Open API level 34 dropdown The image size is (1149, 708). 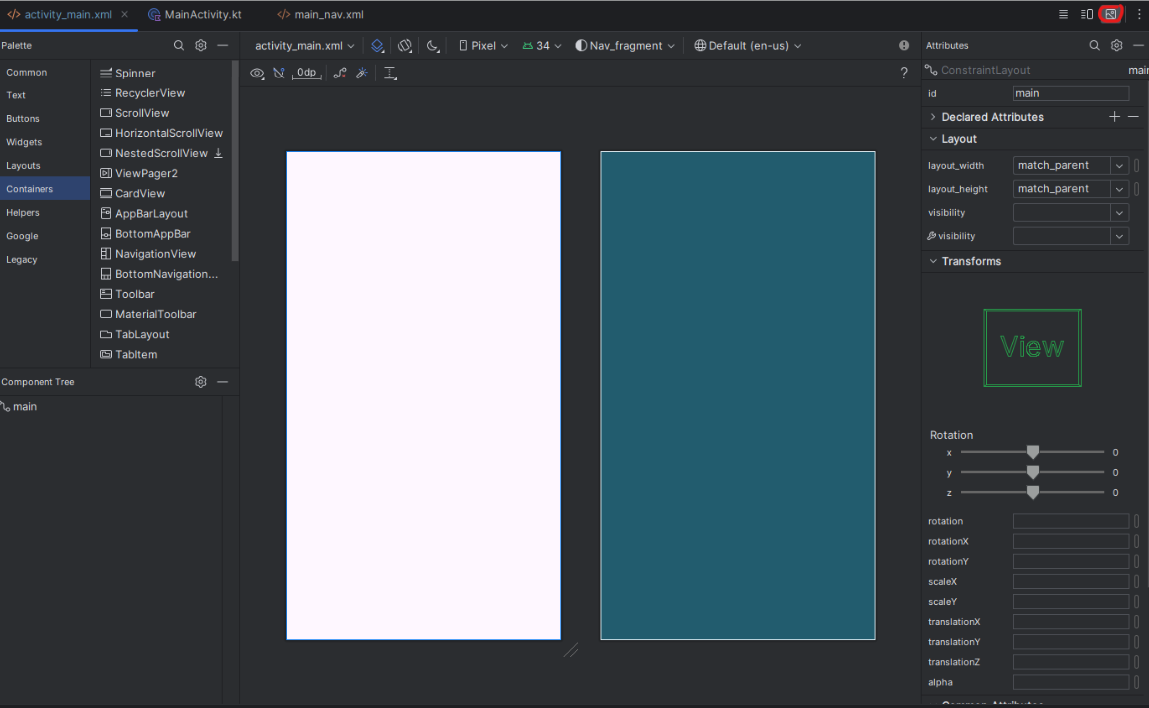[542, 45]
